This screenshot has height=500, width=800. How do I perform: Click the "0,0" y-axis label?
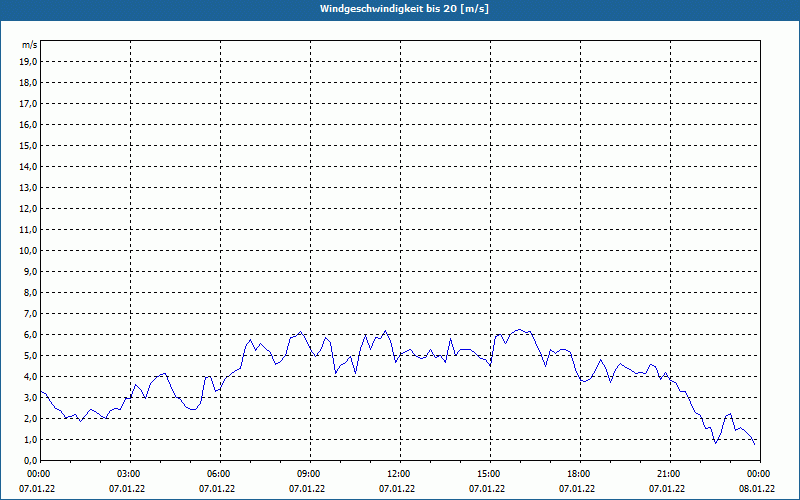coord(30,461)
